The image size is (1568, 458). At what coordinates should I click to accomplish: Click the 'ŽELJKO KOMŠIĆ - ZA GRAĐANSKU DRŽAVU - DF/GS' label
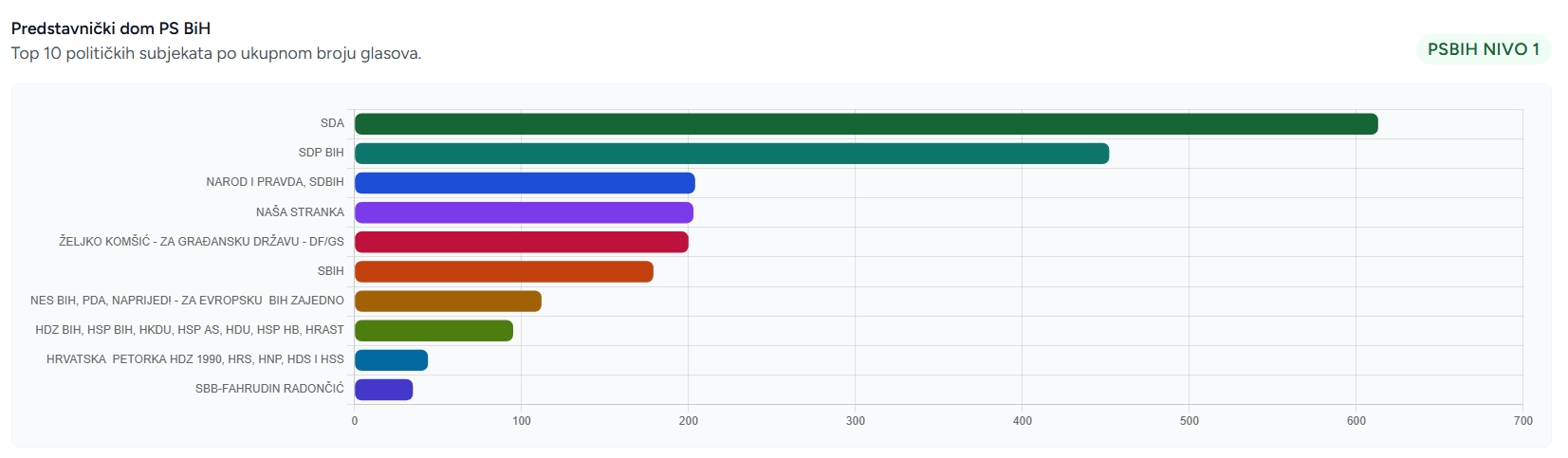tap(201, 242)
